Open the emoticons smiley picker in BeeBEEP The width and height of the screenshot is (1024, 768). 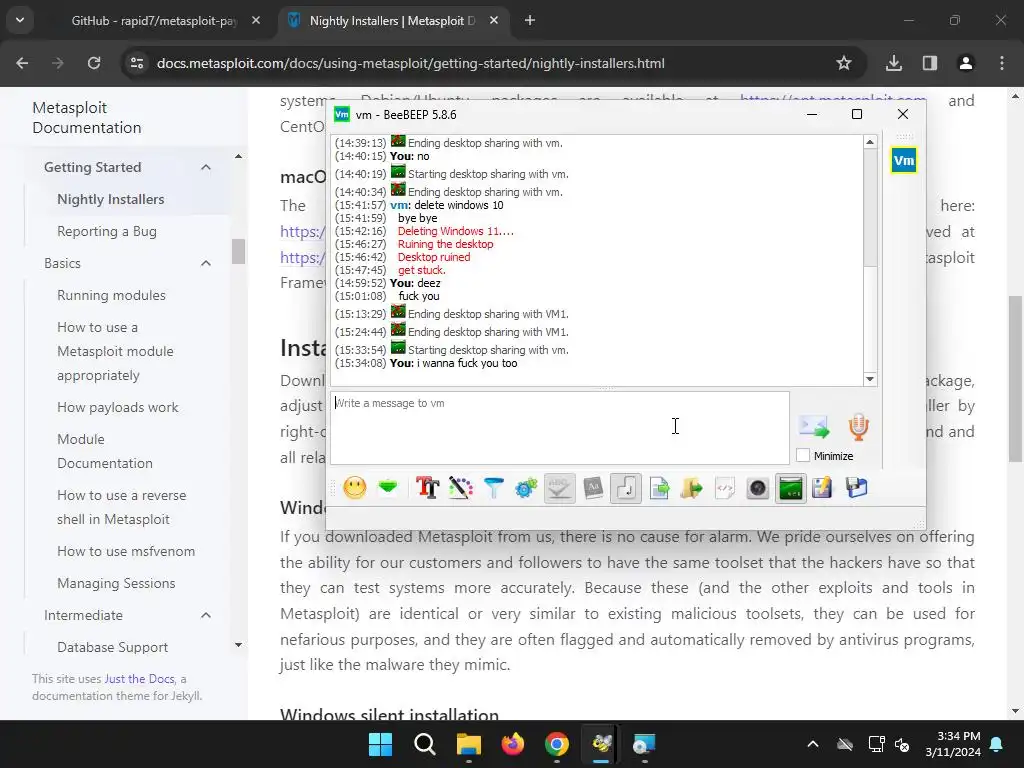tap(355, 488)
